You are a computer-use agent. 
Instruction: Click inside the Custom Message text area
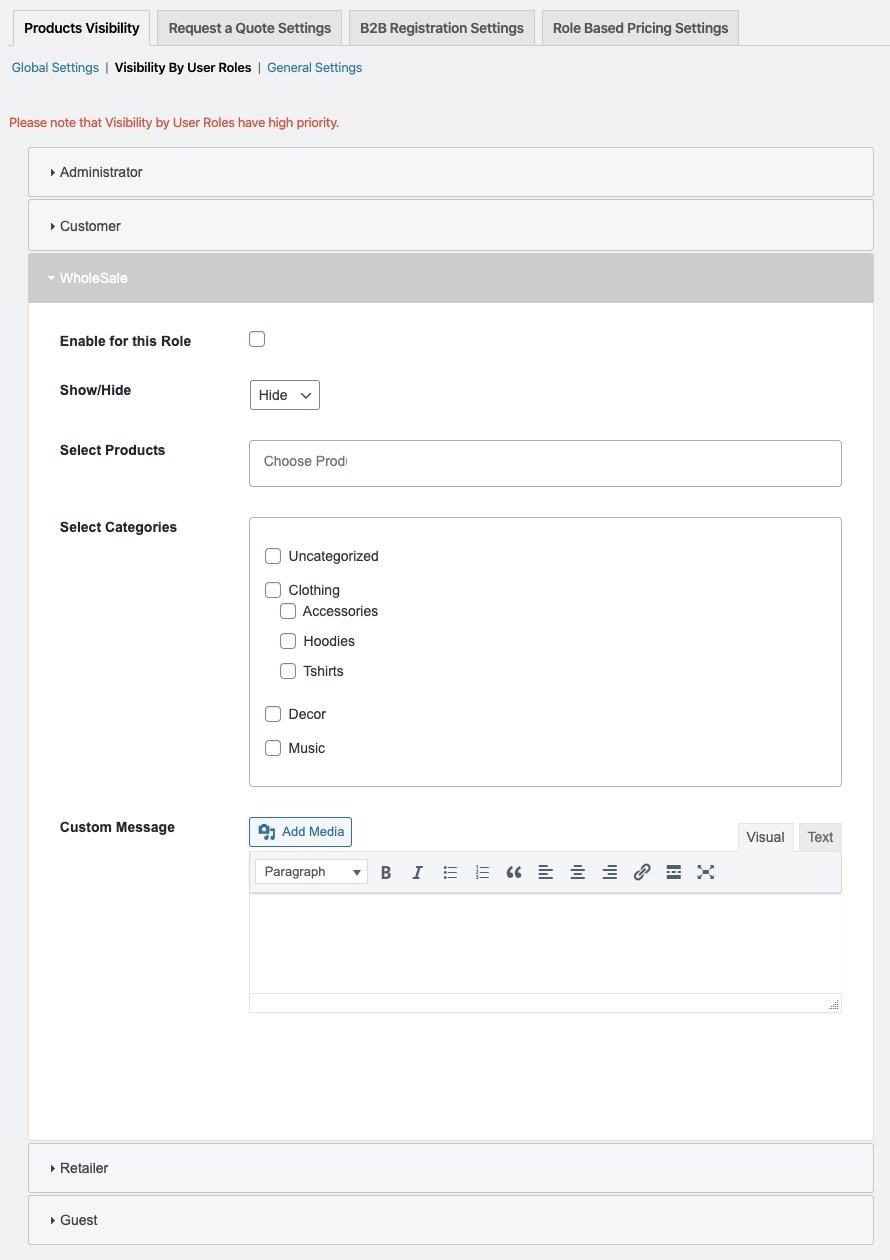click(x=545, y=943)
